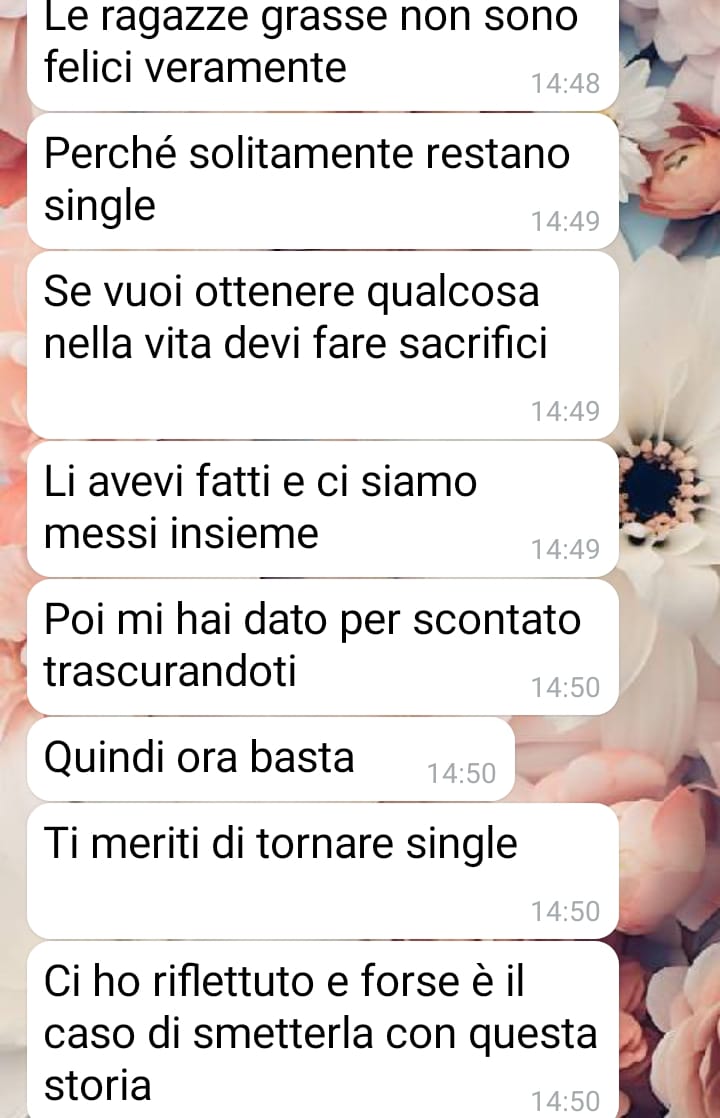Click the timestamp beside "Quindi ora basta"
This screenshot has width=720, height=1118.
(x=461, y=773)
